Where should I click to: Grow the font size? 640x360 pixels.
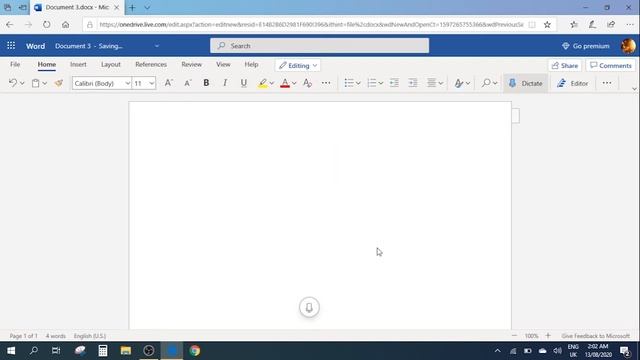168,83
